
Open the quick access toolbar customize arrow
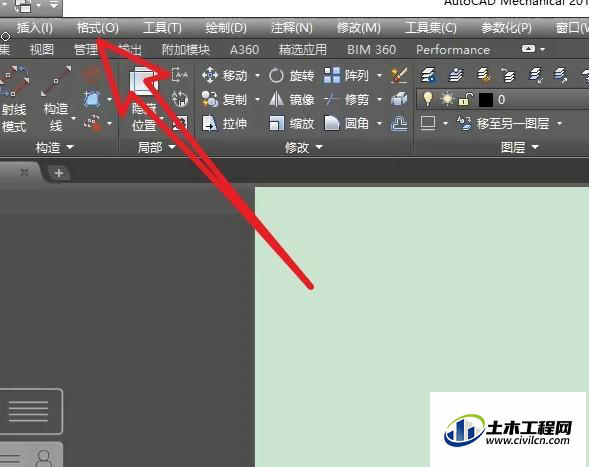54,5
